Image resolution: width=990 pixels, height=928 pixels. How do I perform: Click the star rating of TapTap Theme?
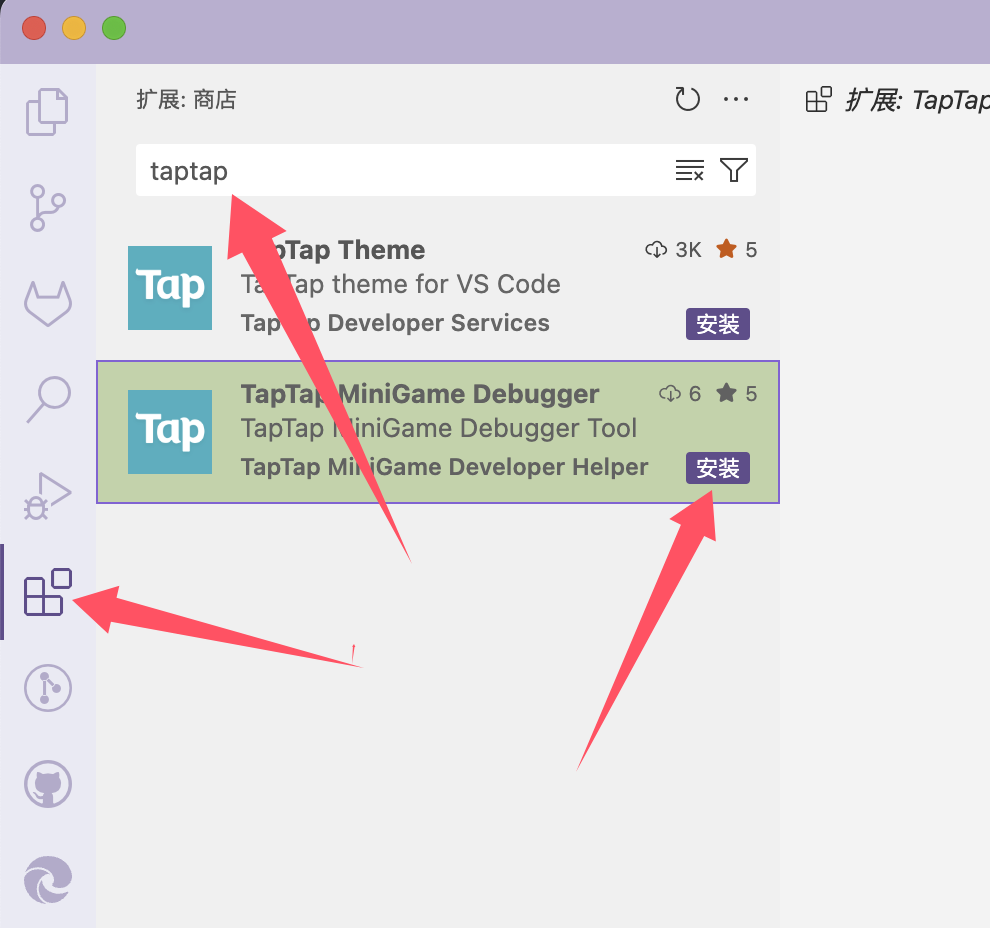pyautogui.click(x=736, y=249)
